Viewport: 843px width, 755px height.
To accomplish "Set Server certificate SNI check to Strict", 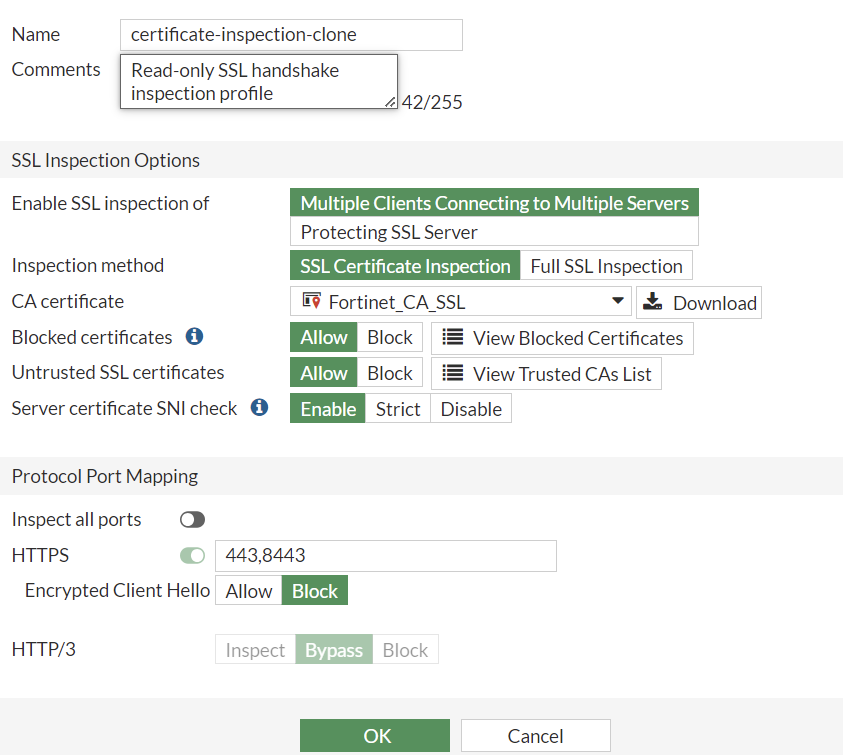I will [398, 409].
